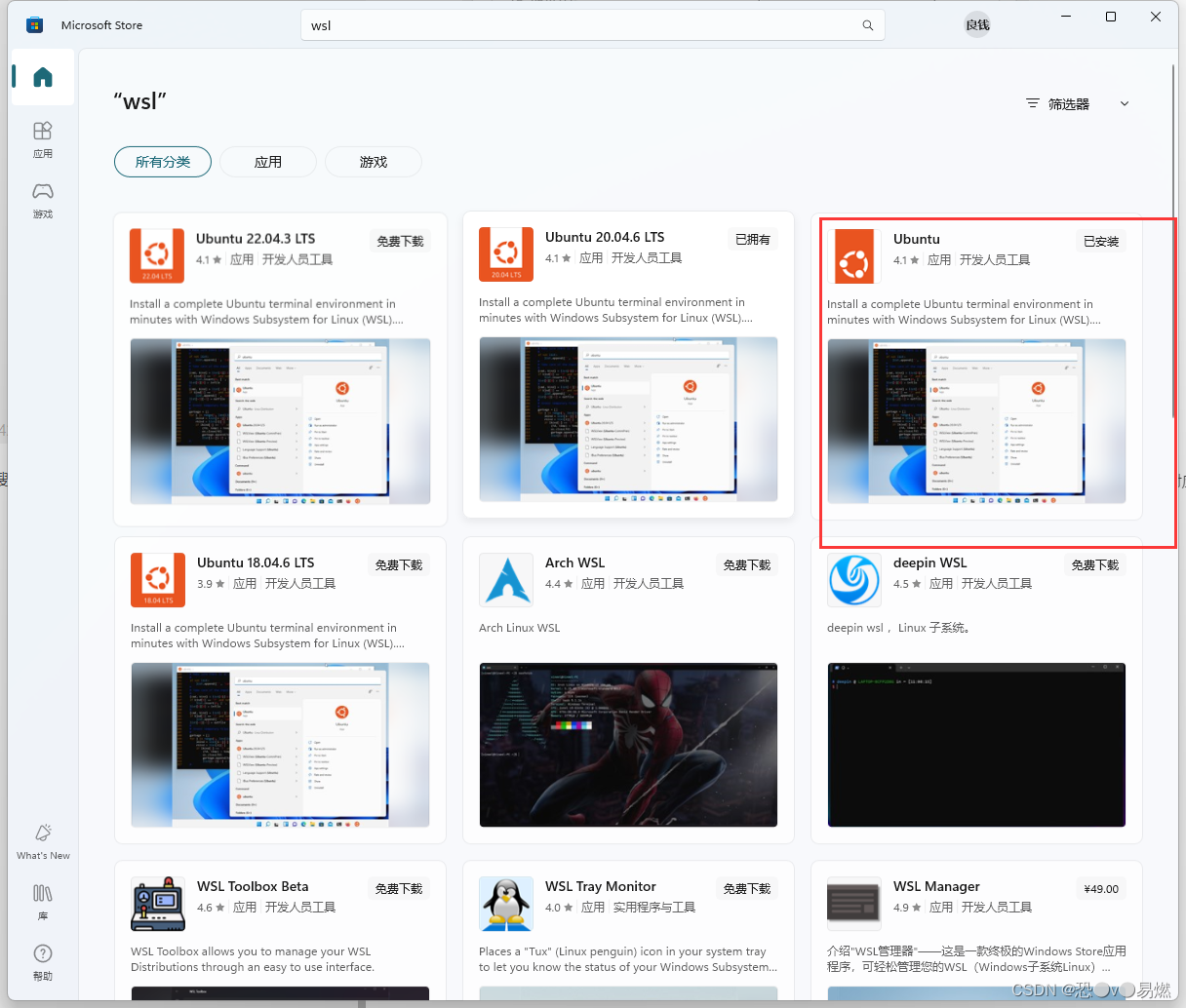
Task: Click the WSL Manager title
Action: (937, 886)
